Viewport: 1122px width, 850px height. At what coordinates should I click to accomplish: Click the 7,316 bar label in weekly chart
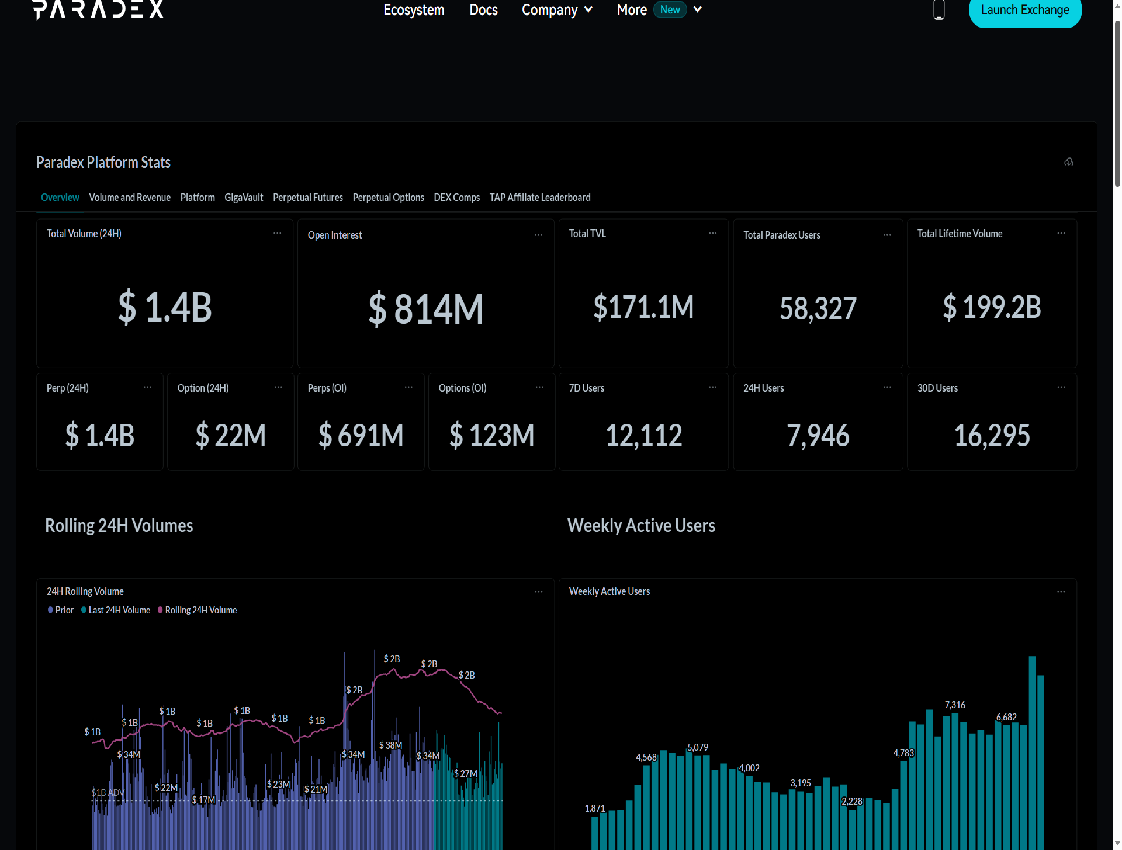[x=955, y=705]
